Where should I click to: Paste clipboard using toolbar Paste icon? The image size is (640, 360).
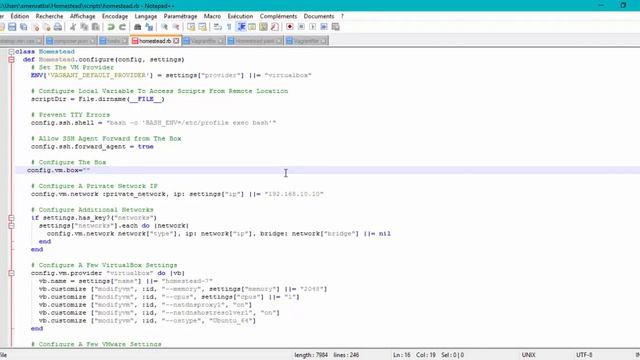tap(96, 27)
